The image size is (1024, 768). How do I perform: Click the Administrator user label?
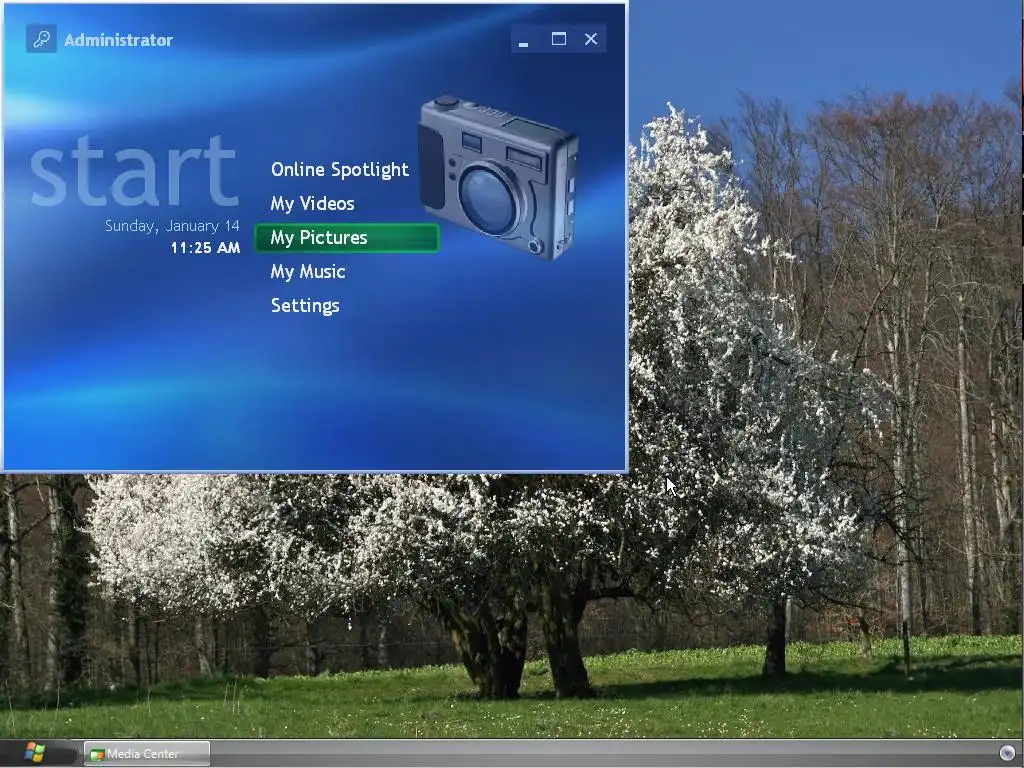pyautogui.click(x=118, y=40)
